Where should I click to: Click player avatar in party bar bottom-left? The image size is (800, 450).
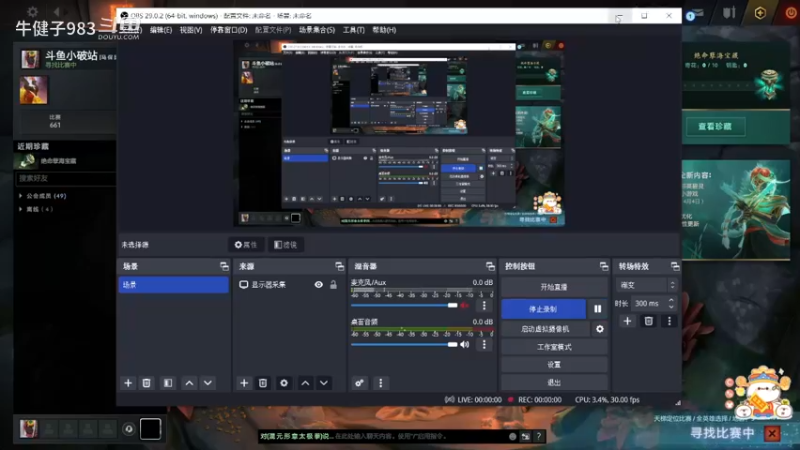[29, 429]
